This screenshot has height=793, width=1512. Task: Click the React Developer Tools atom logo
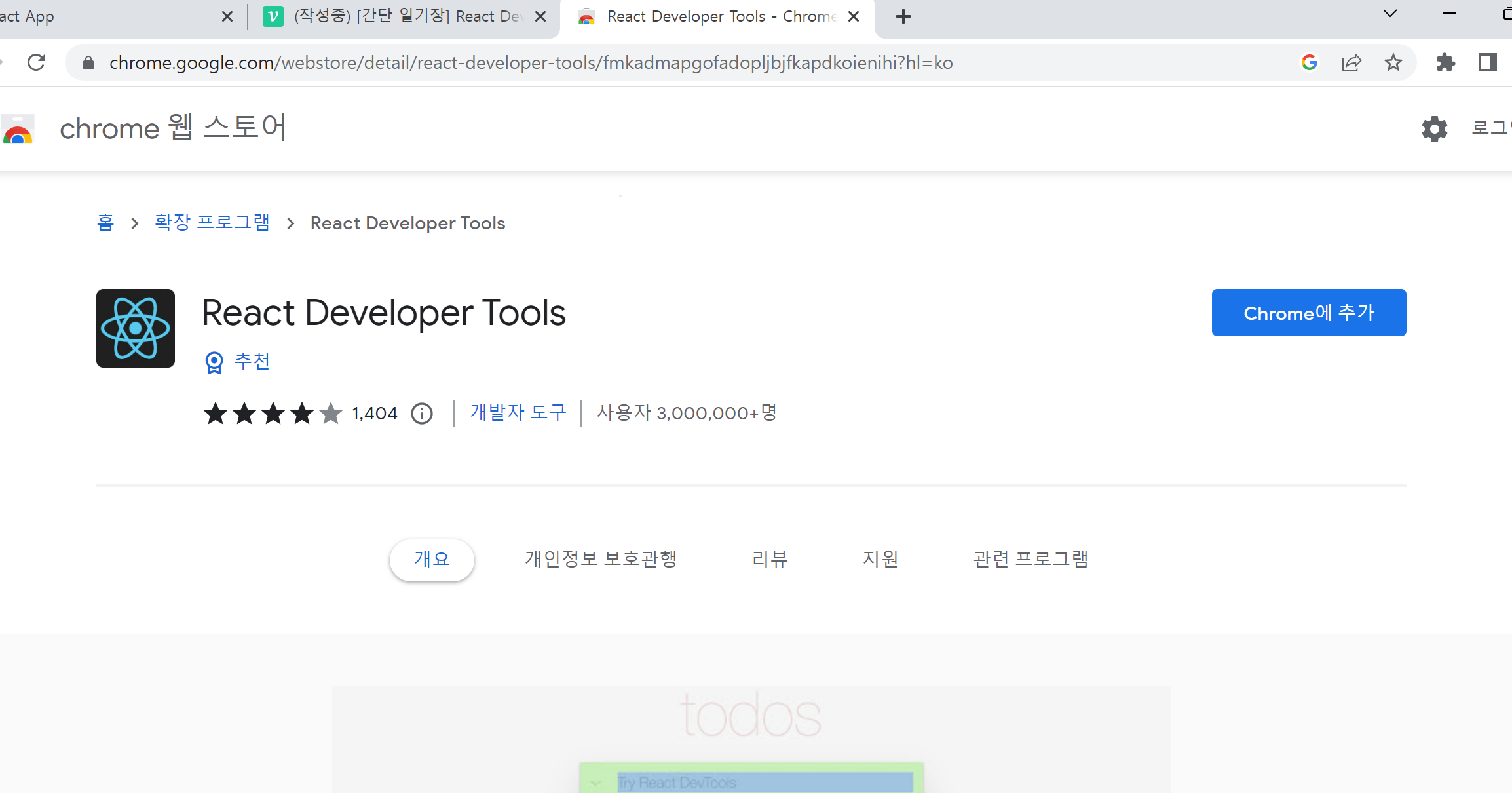click(136, 328)
